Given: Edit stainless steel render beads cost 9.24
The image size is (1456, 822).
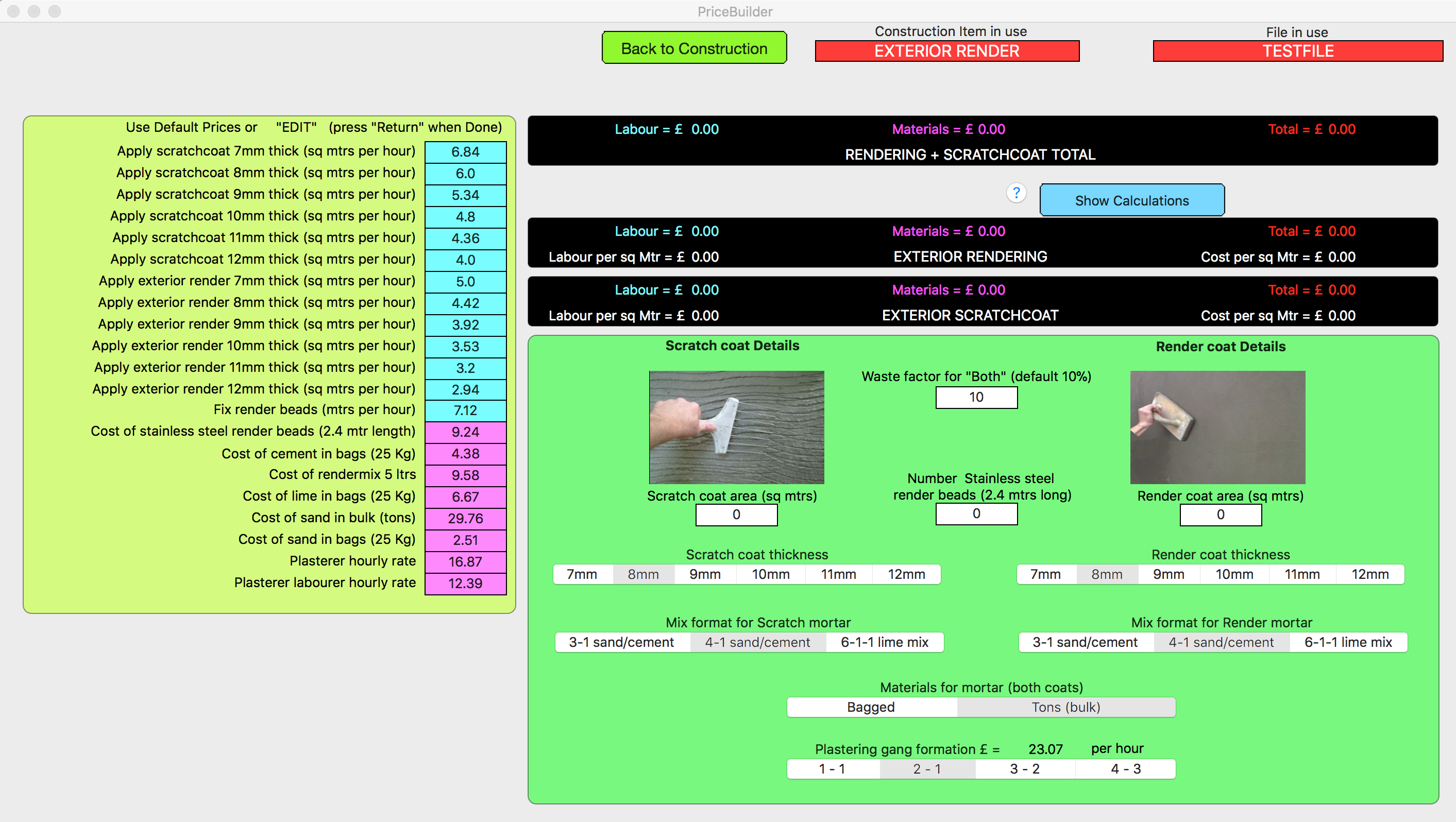Looking at the screenshot, I should click(x=465, y=432).
